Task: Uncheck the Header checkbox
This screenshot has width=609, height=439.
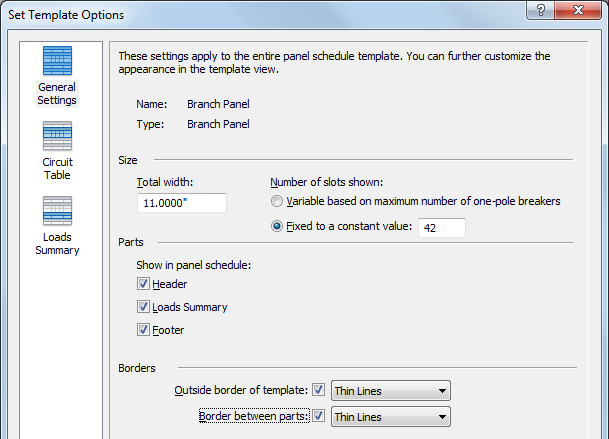Action: [x=143, y=284]
